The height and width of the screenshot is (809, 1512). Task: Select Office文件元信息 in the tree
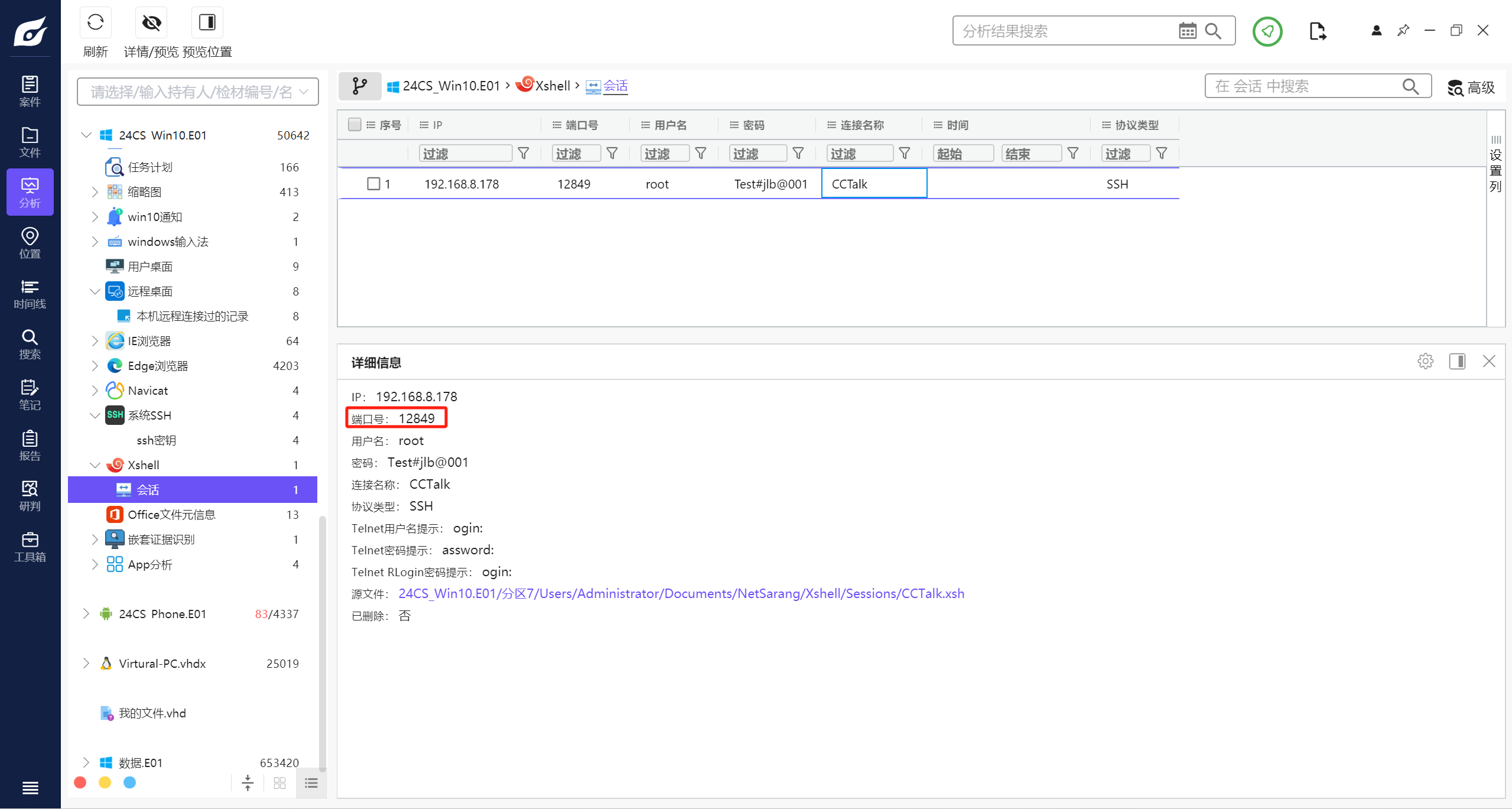(171, 515)
